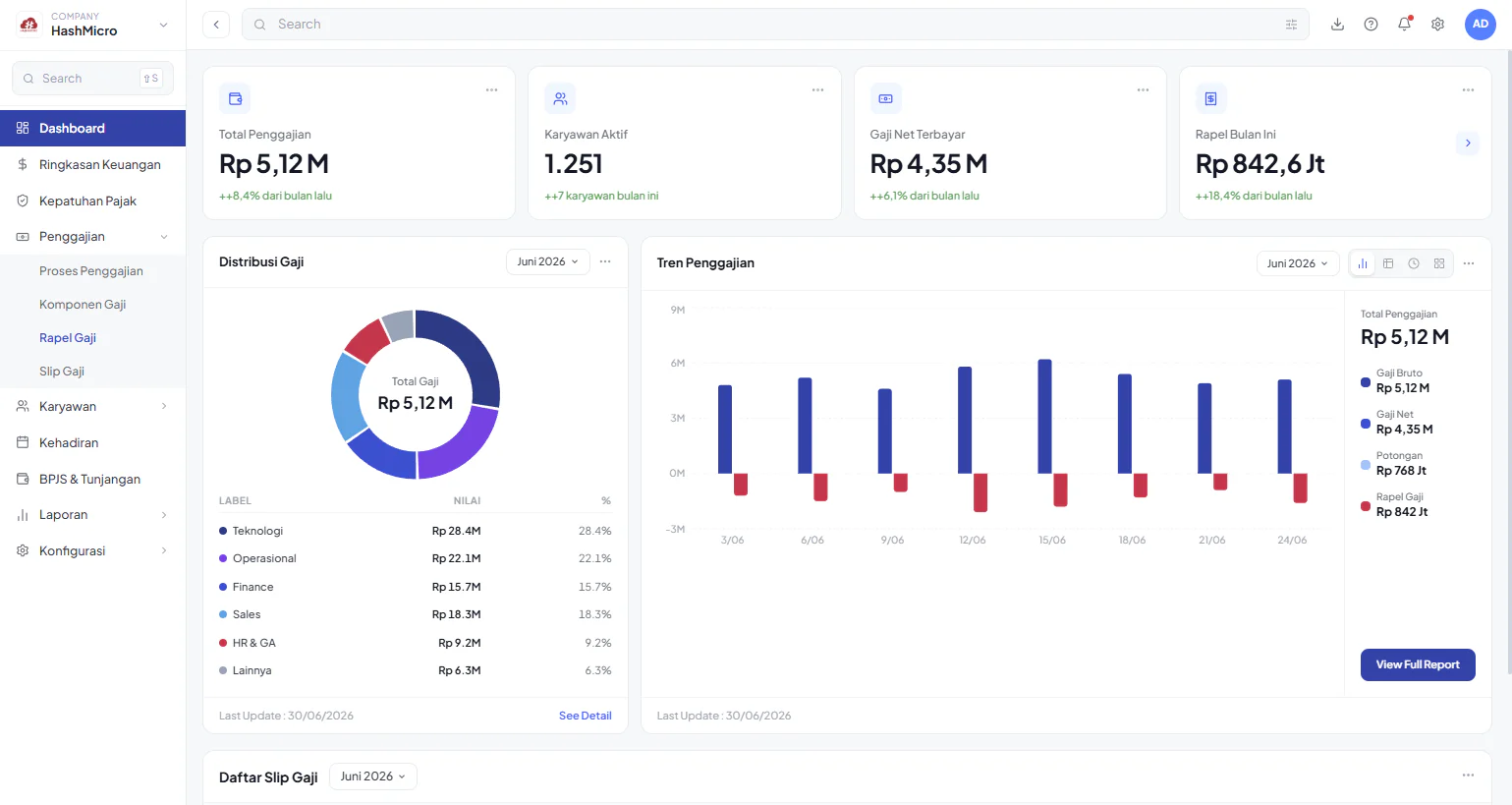Open BPJS & Tunjangan menu item
The width and height of the screenshot is (1512, 805).
point(92,479)
